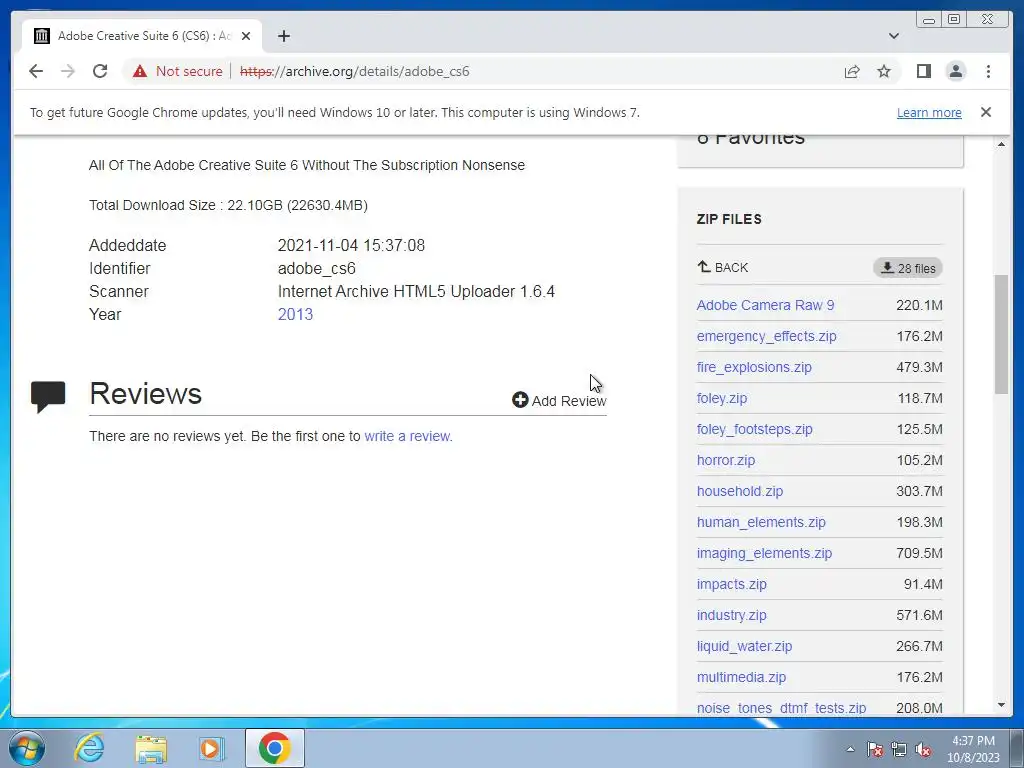Download foley_footsteps.zip
1024x768 pixels.
click(754, 429)
